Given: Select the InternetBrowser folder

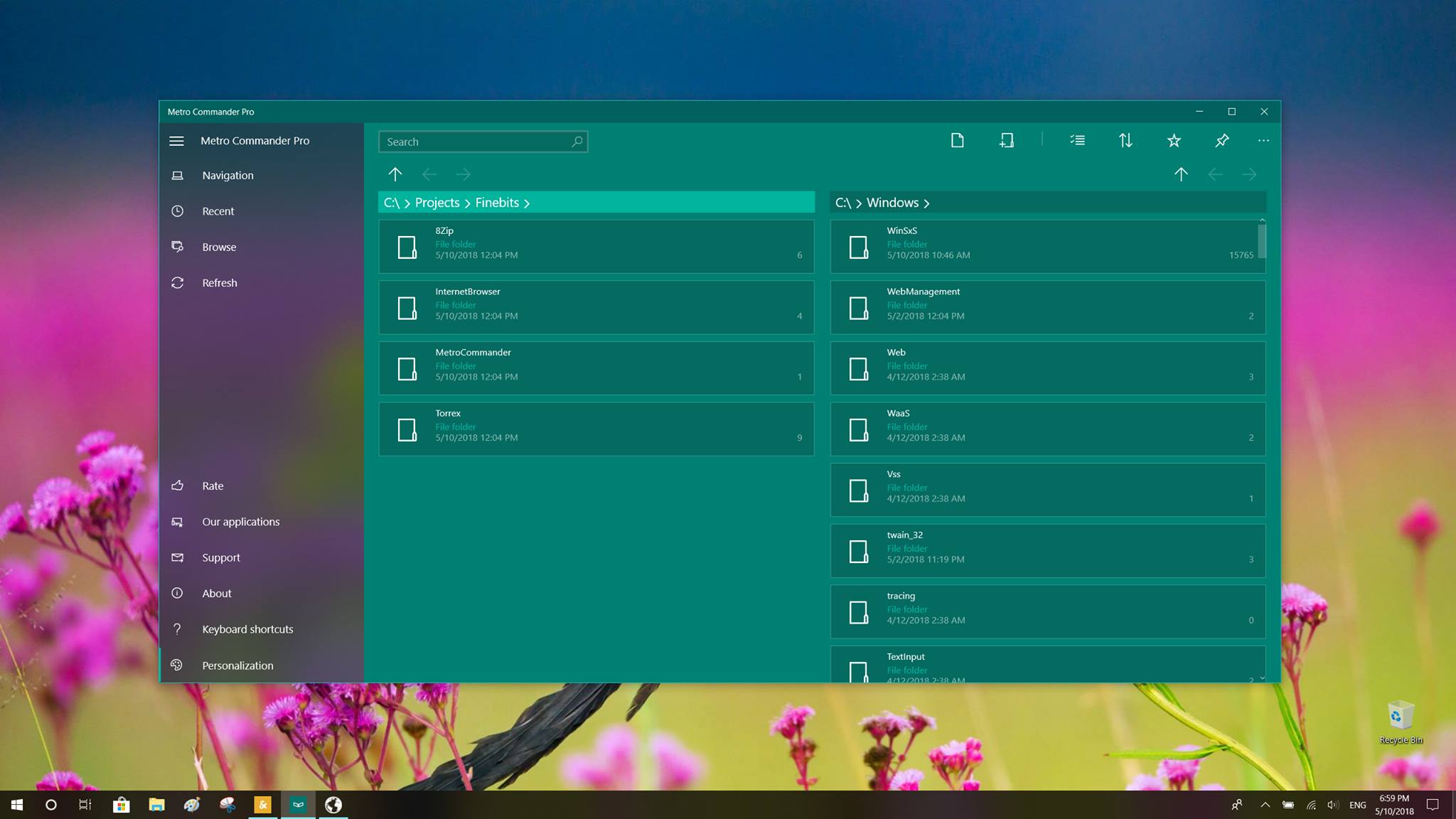Looking at the screenshot, I should pos(596,307).
